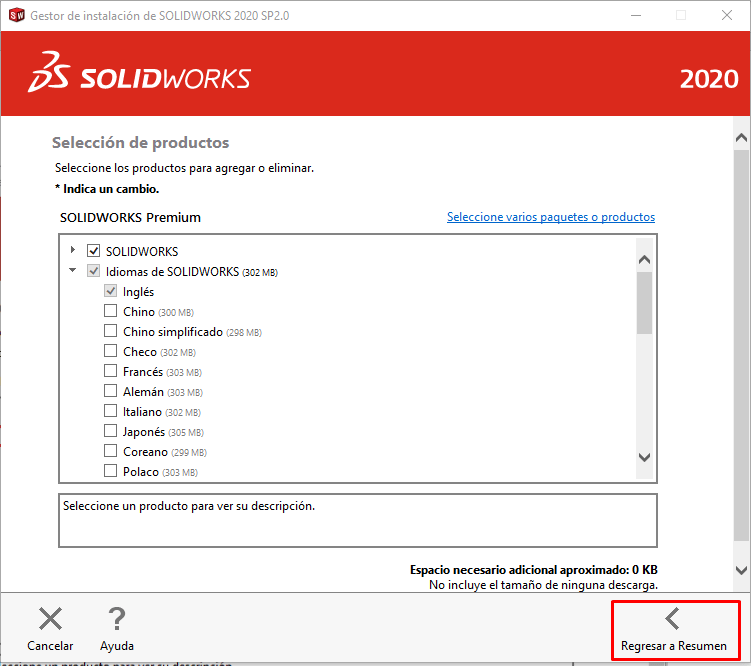Toggle the SOLIDWORKS product checkbox
The image size is (751, 666).
pyautogui.click(x=93, y=250)
